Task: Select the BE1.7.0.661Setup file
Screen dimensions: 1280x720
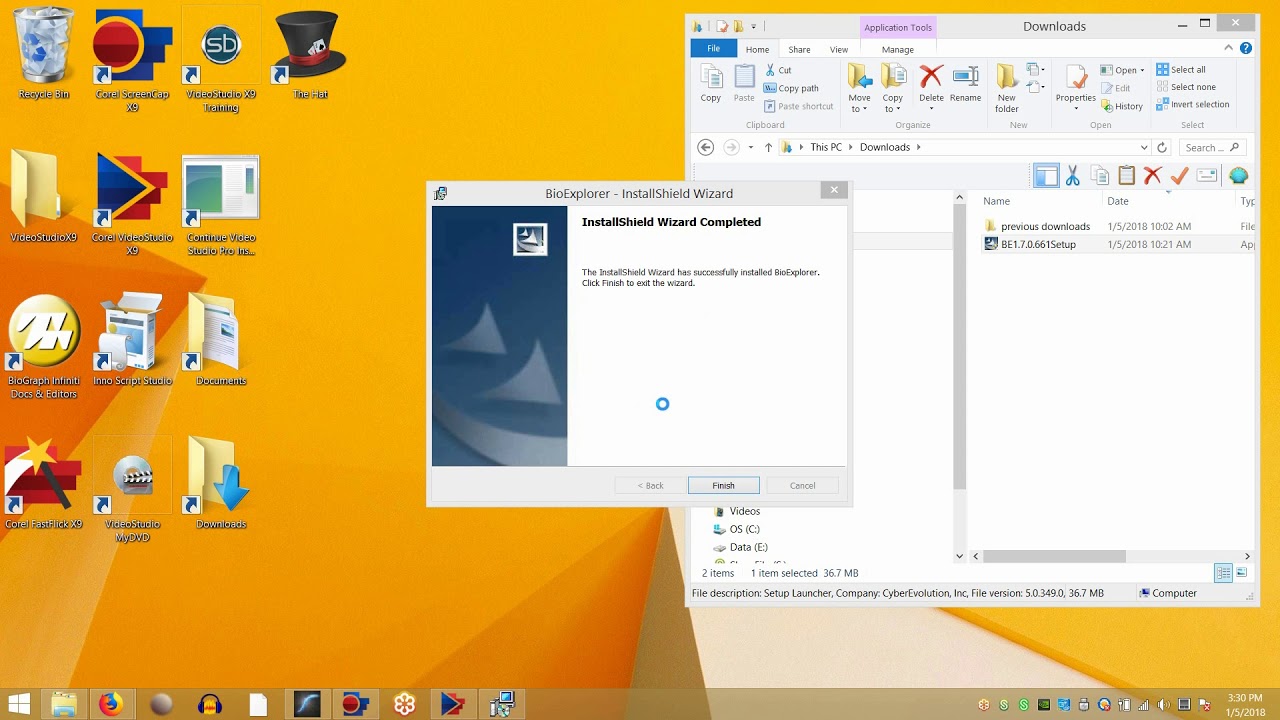Action: [1038, 244]
